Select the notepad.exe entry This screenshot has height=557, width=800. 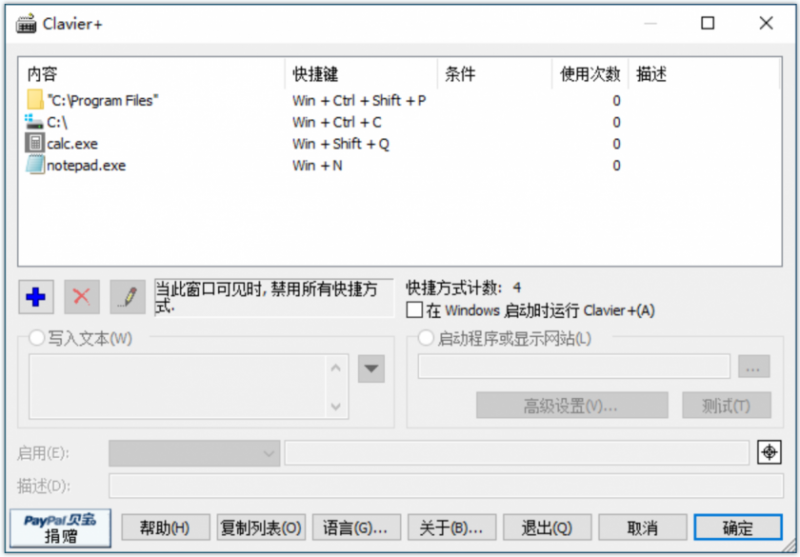(x=400, y=165)
